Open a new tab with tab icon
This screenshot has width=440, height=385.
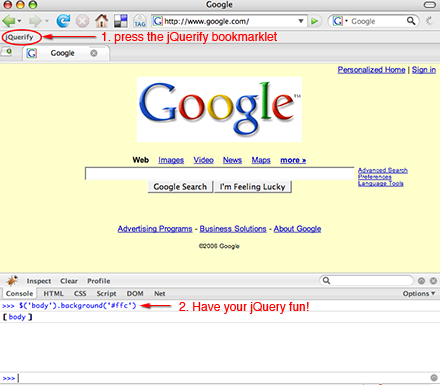point(7,52)
